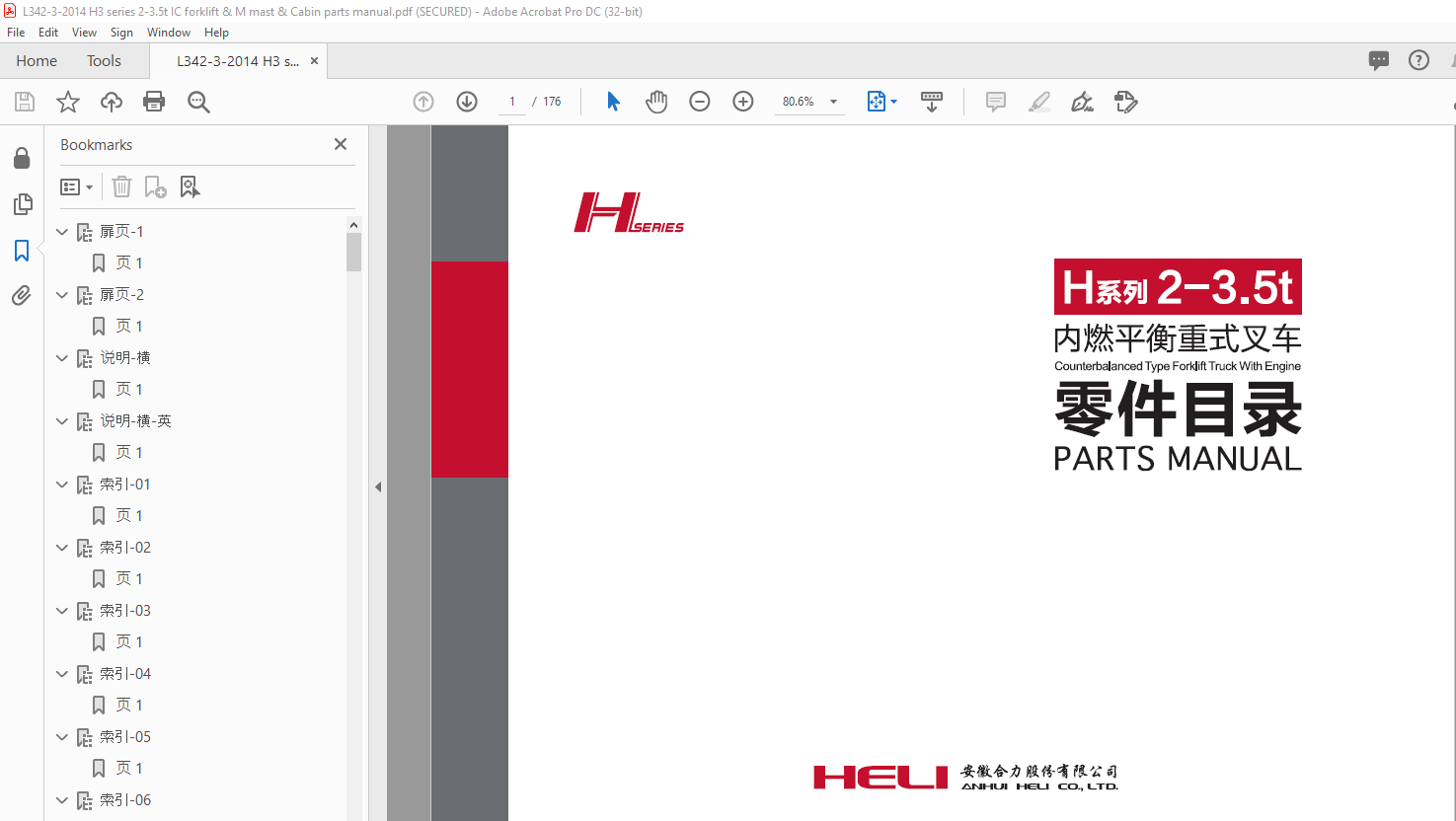
Task: Select 页 1 under 索引-01
Action: 129,516
